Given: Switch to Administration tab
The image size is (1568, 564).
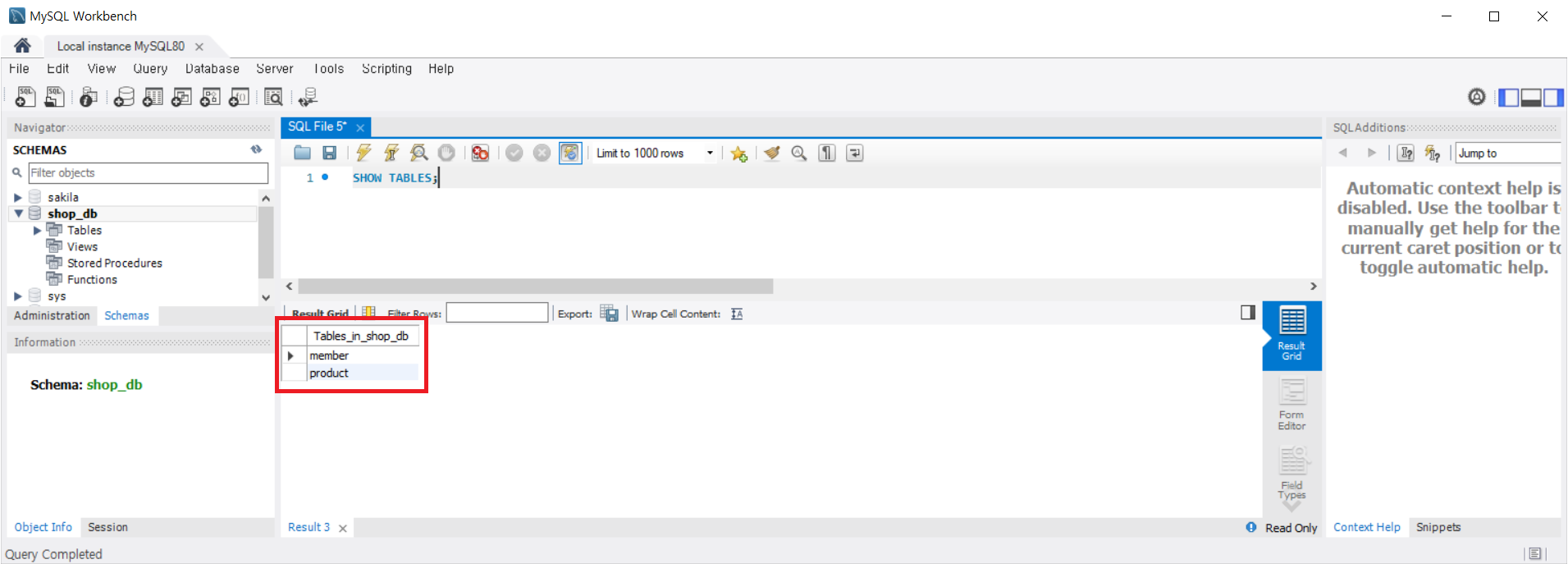Looking at the screenshot, I should coord(52,316).
